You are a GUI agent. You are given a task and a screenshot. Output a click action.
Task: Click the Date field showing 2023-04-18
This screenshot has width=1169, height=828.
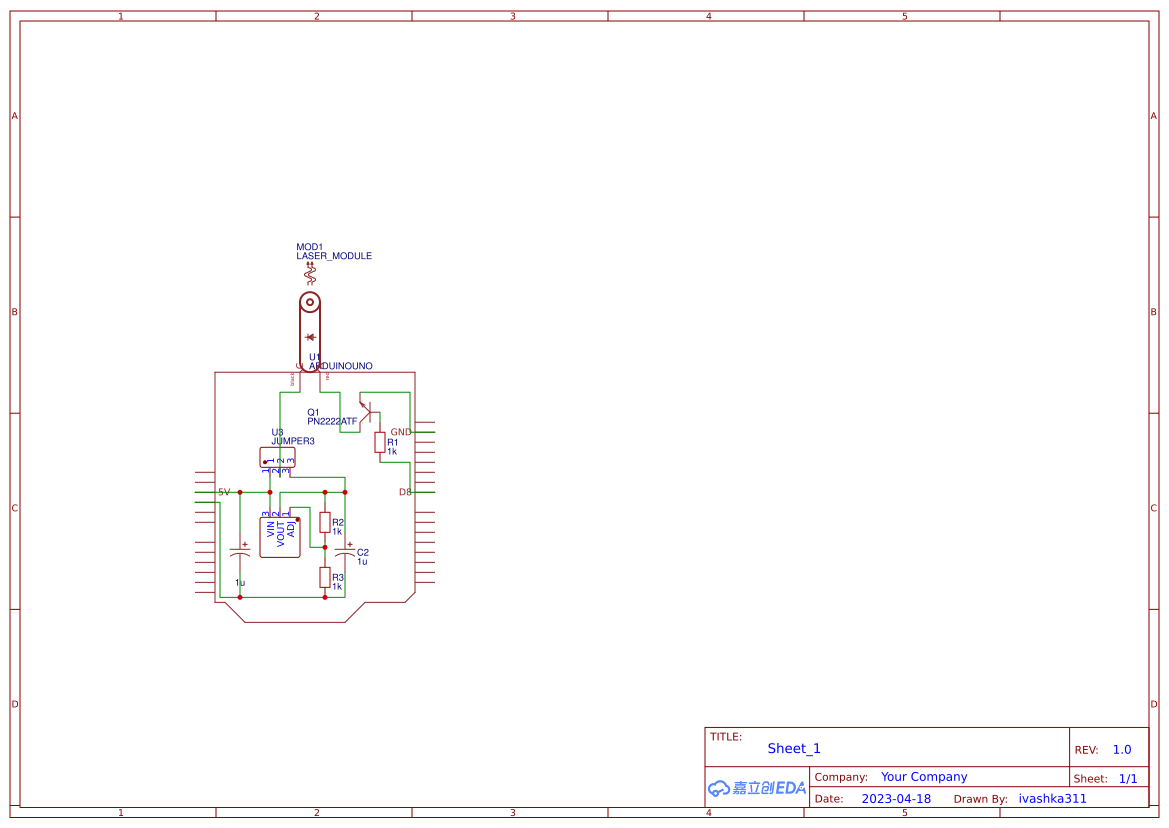896,798
